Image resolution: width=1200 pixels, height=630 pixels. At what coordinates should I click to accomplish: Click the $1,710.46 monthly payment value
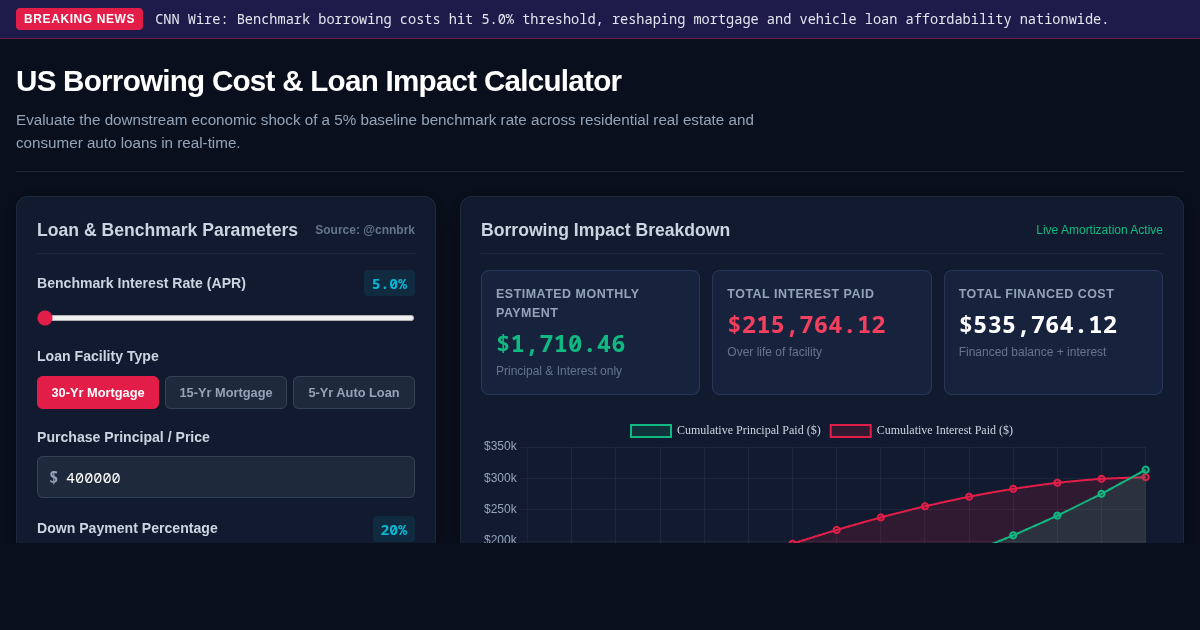pyautogui.click(x=561, y=344)
